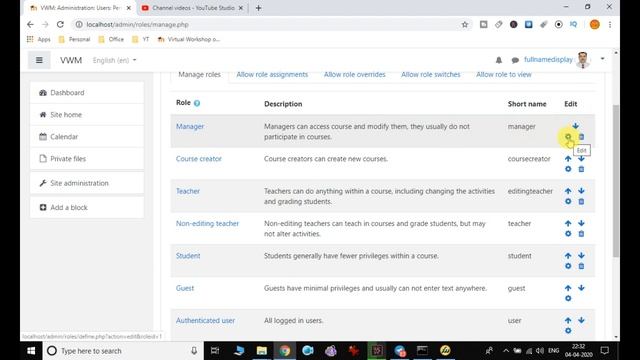
Task: Open Virtual Workshop bookmark
Action: pyautogui.click(x=189, y=39)
